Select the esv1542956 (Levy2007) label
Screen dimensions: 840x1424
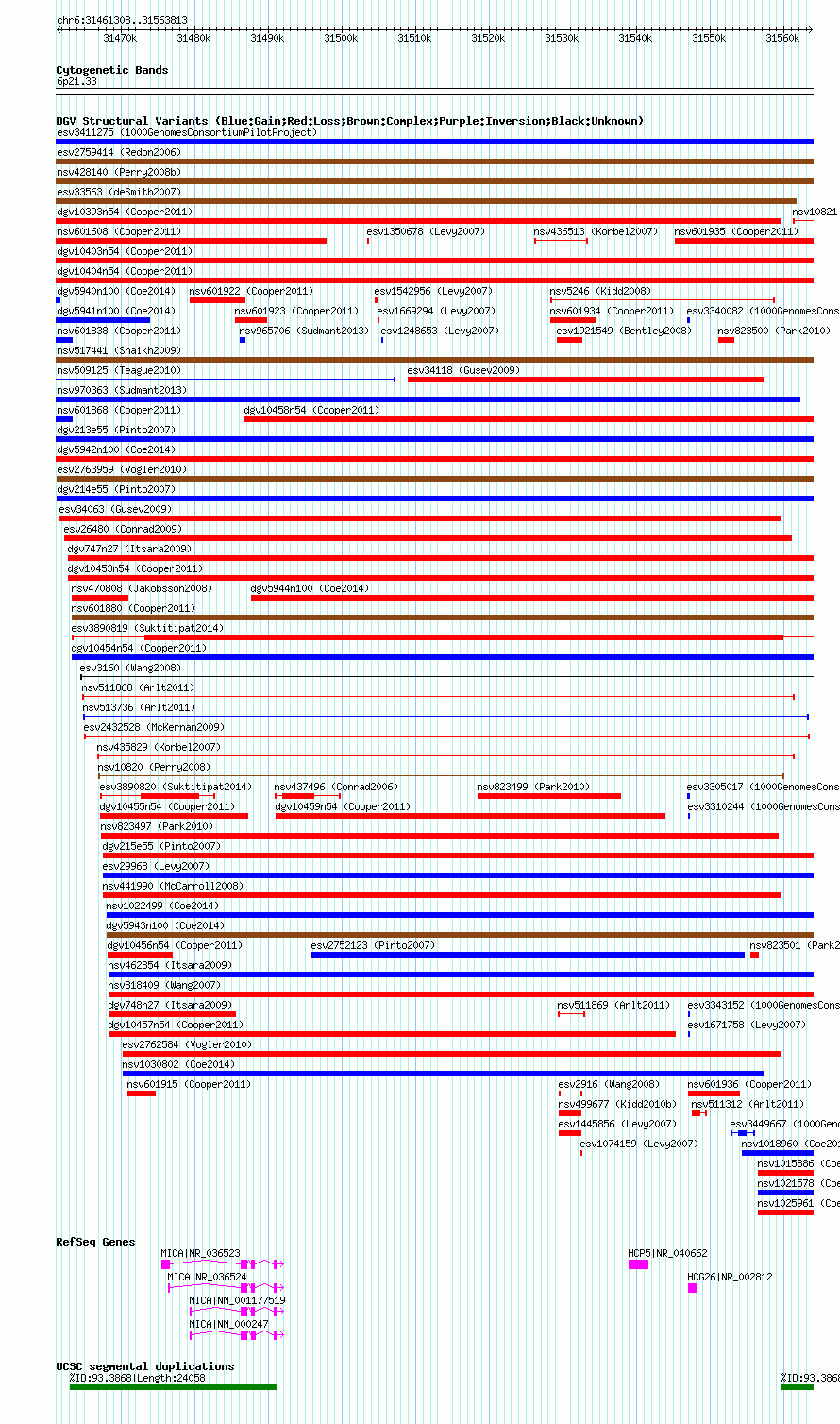pyautogui.click(x=433, y=291)
